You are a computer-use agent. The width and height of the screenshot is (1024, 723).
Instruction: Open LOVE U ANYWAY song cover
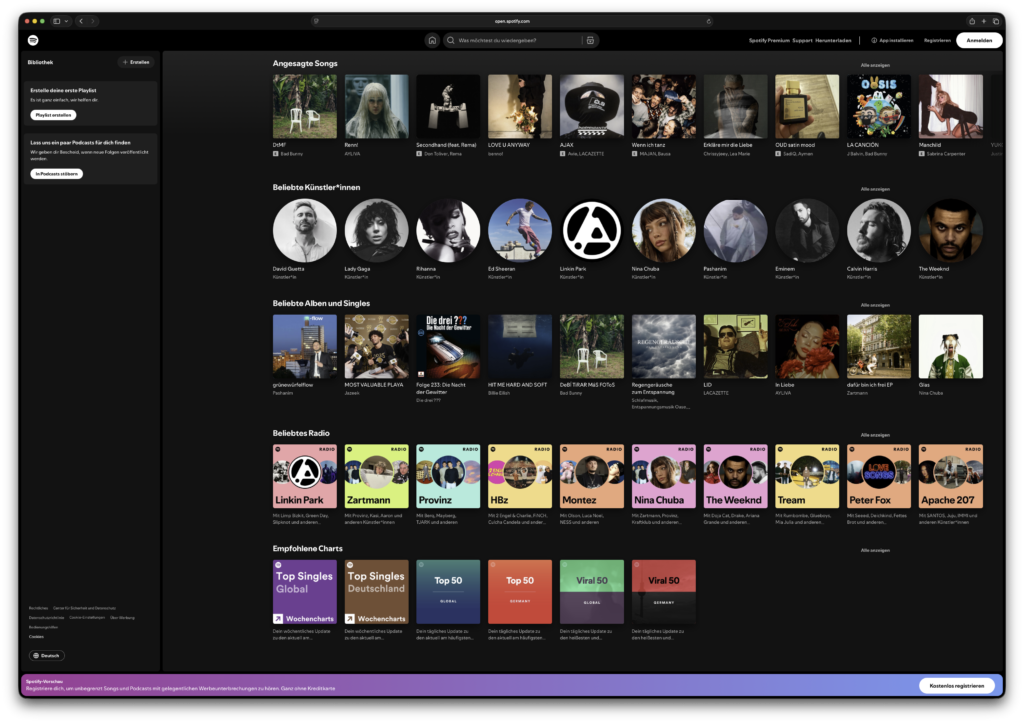pos(520,106)
